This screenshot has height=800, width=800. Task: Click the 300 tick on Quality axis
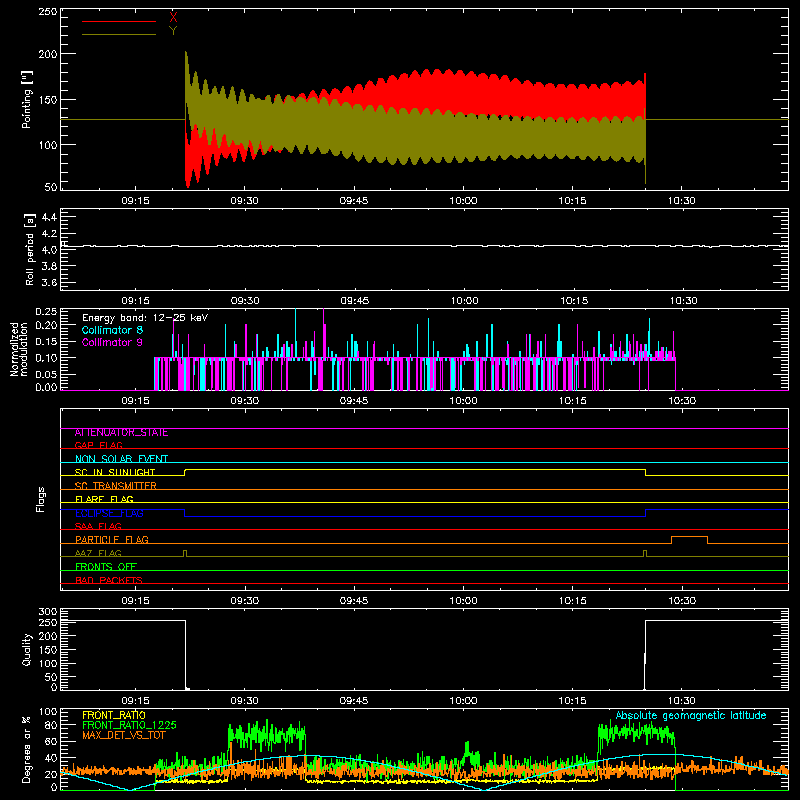tap(48, 612)
